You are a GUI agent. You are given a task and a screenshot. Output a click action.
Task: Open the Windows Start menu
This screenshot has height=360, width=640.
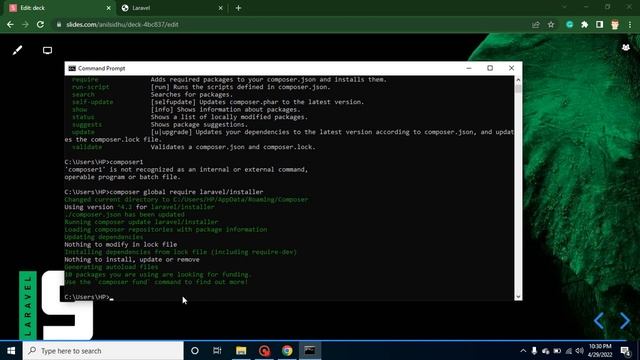tap(11, 351)
